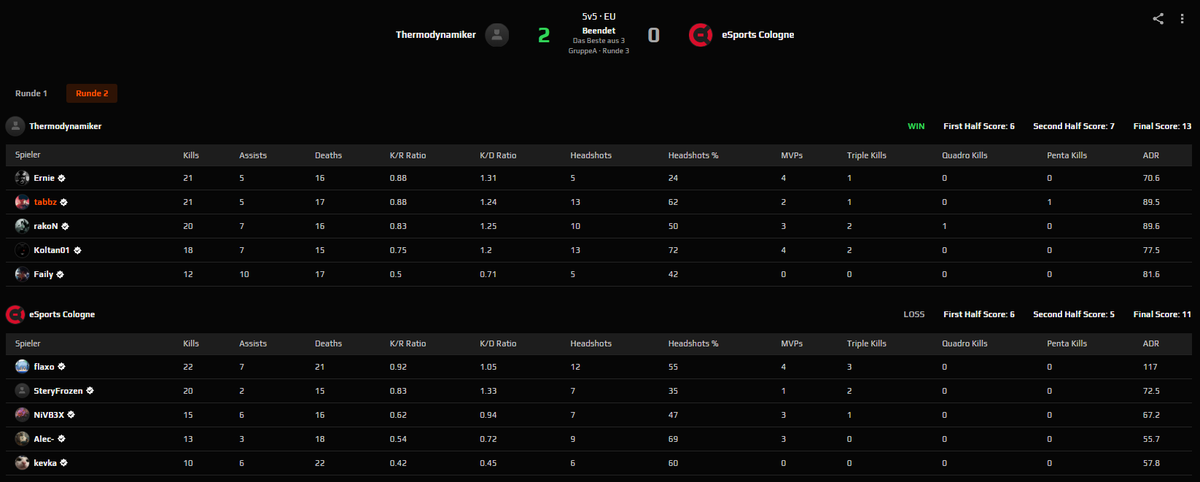This screenshot has height=482, width=1200.
Task: Click the verified badge next to Koltan01
Action: [x=76, y=250]
